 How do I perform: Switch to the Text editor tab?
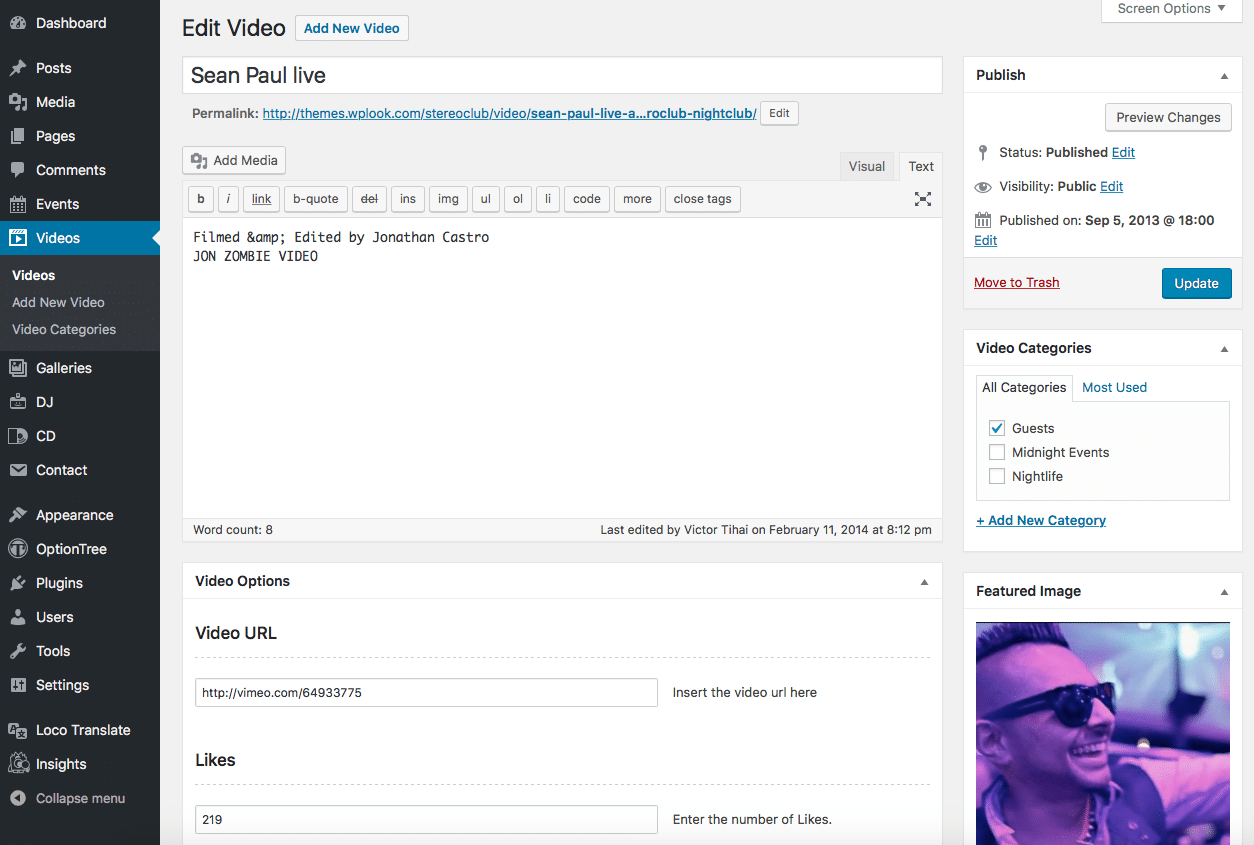921,167
